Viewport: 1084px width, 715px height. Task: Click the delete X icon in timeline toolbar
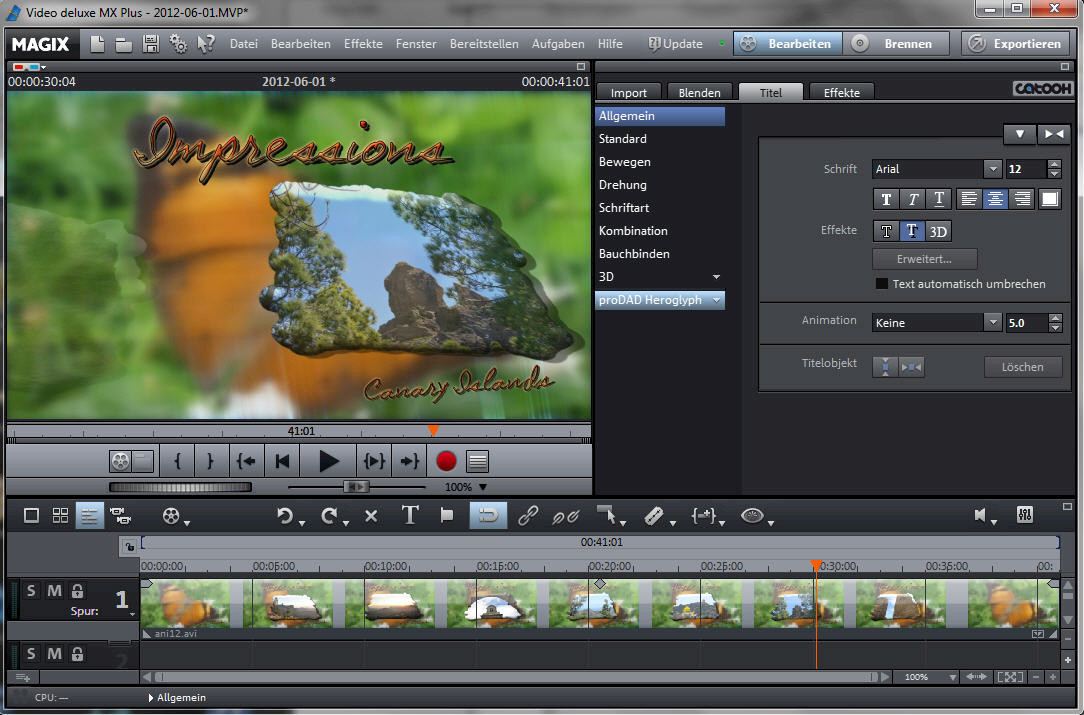coord(371,515)
